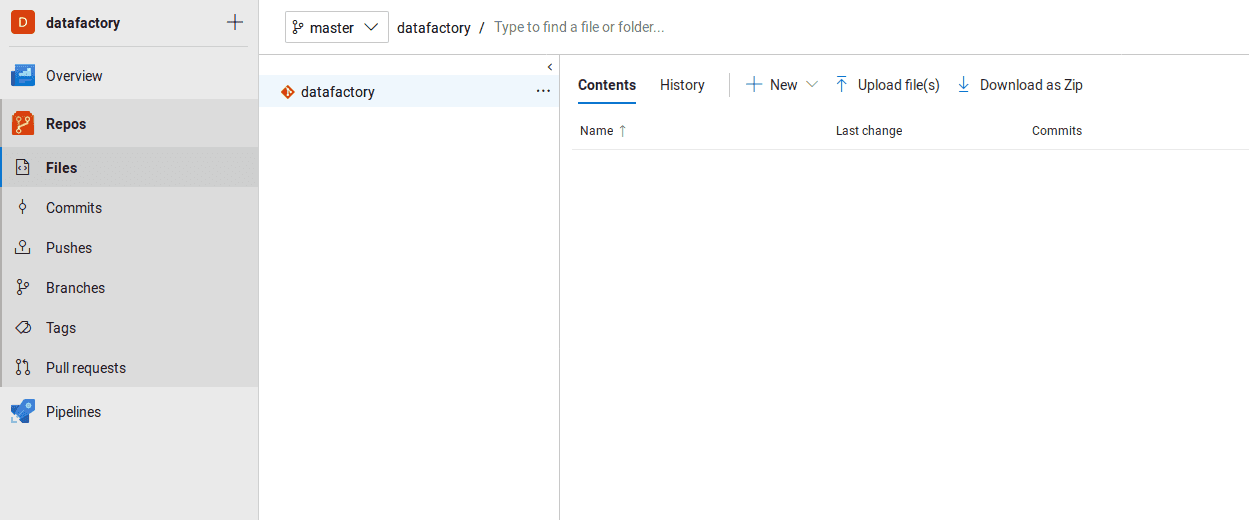Click Upload file(s) button label
This screenshot has height=520, width=1249.
point(899,85)
